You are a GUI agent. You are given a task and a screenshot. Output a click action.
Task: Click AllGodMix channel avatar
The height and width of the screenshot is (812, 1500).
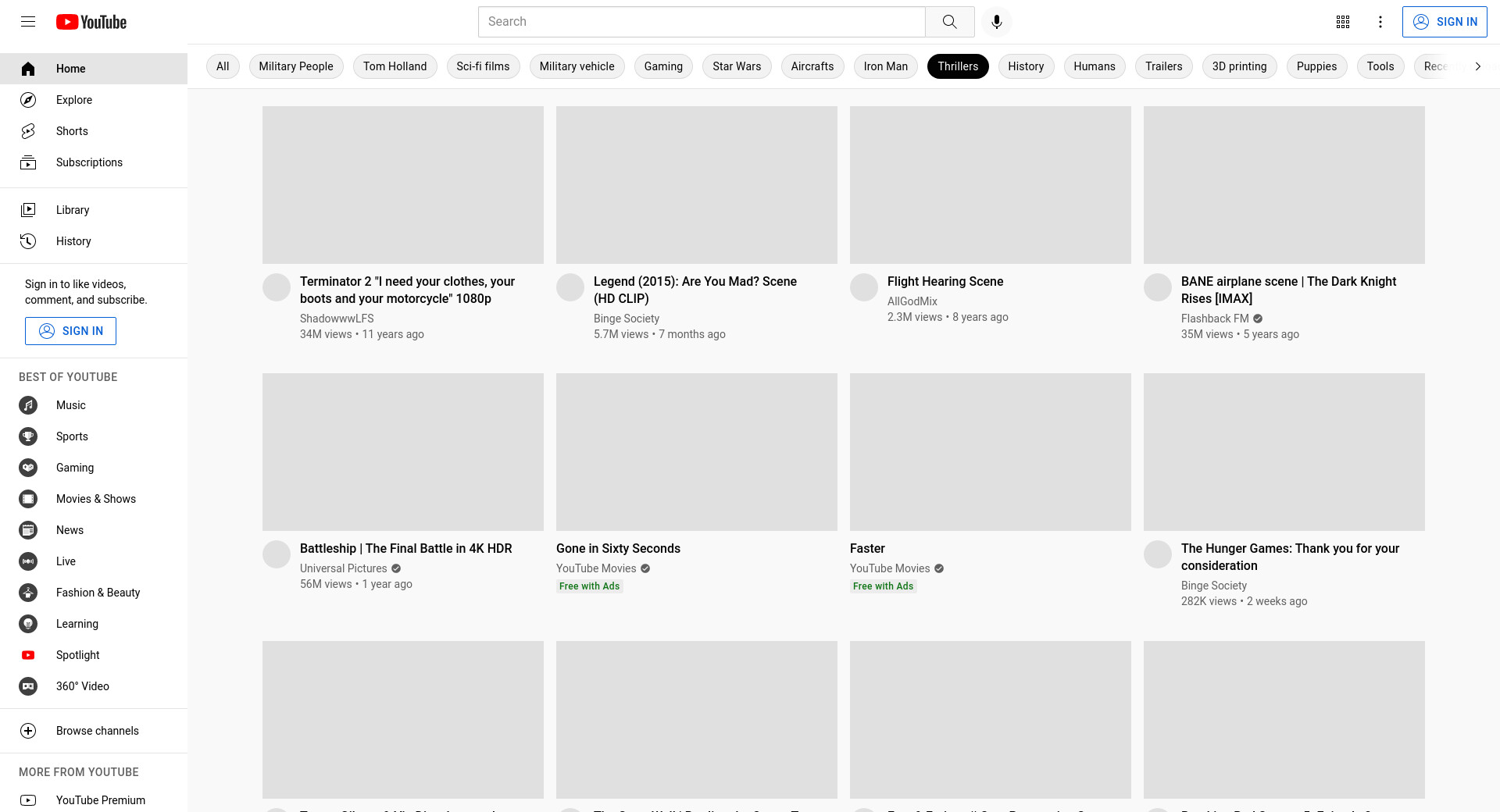click(864, 287)
